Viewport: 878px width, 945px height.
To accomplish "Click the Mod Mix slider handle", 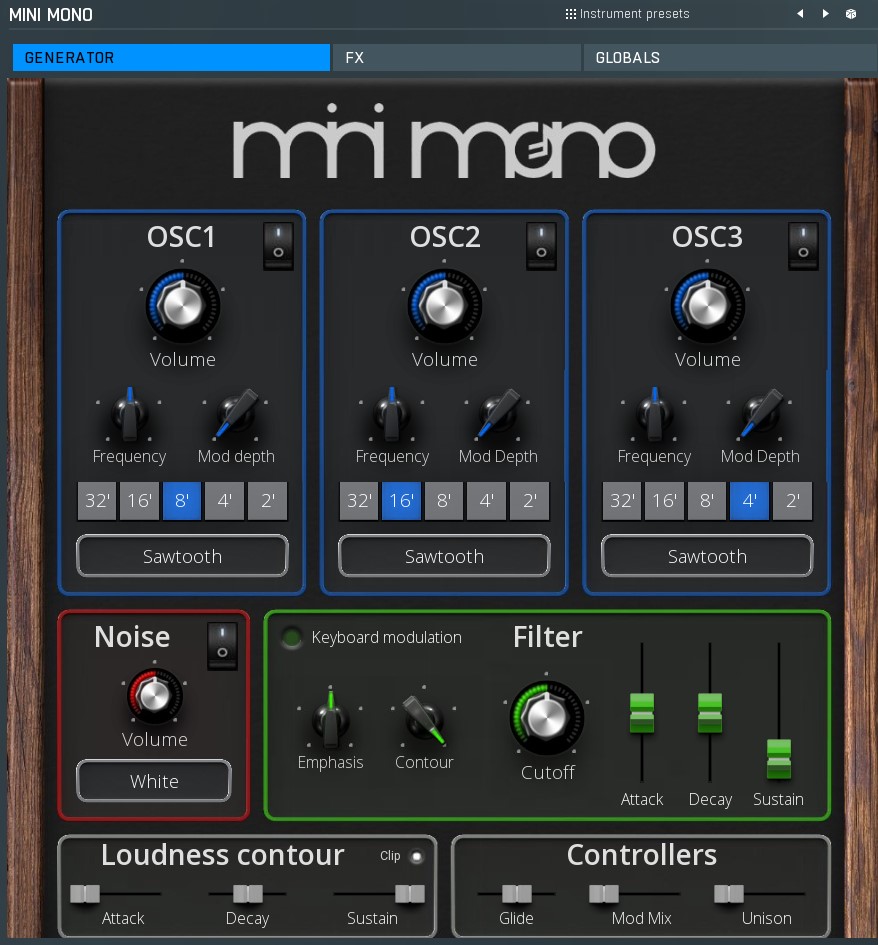I will [604, 894].
